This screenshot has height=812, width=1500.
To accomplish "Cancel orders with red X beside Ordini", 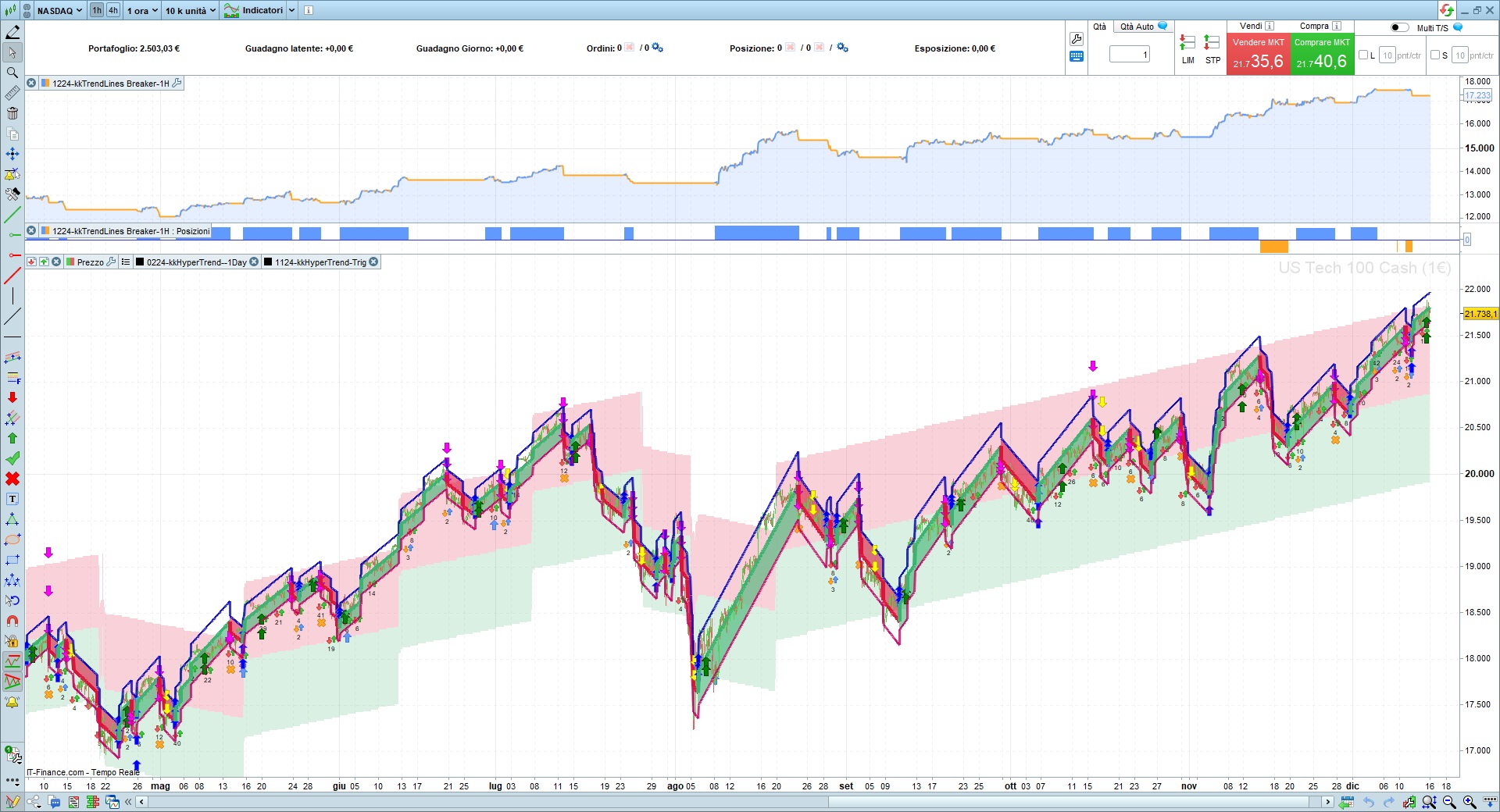I will (x=630, y=48).
